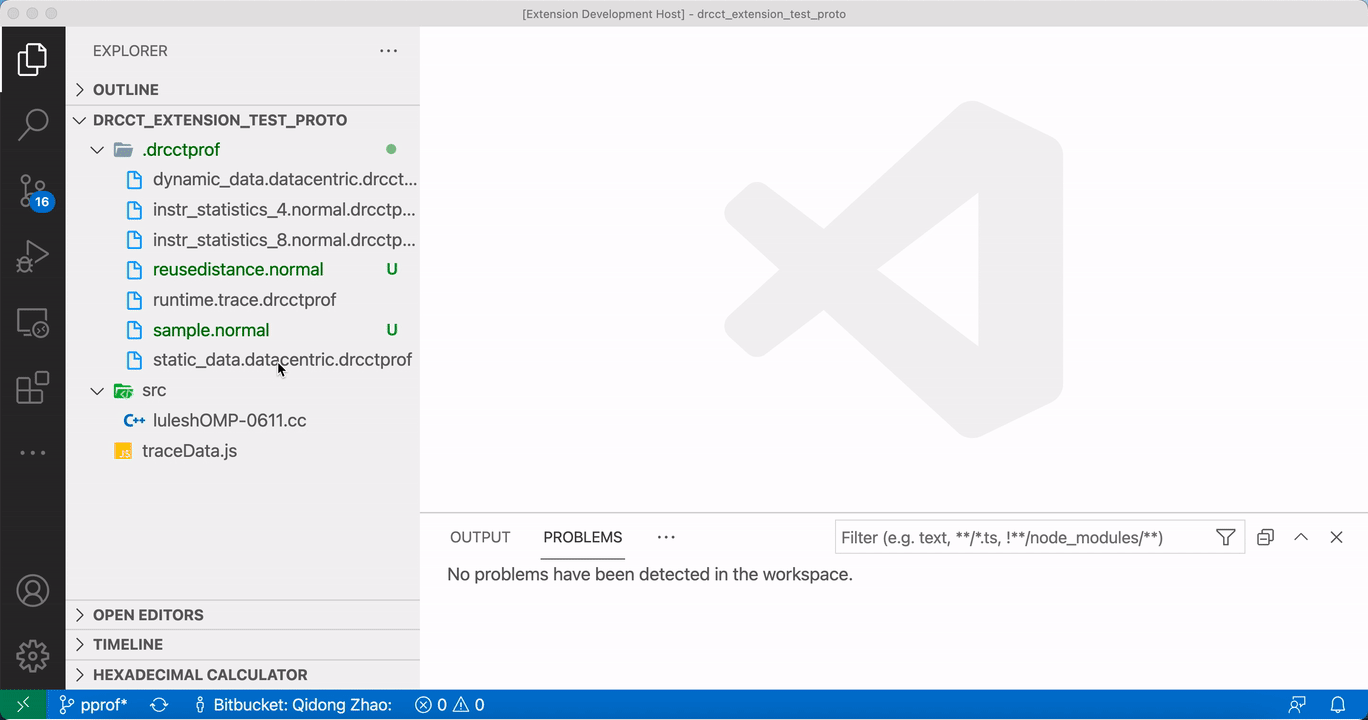Viewport: 1368px width, 720px height.
Task: Click the file icon next to runtime.trace.drcctprof
Action: pyautogui.click(x=134, y=300)
